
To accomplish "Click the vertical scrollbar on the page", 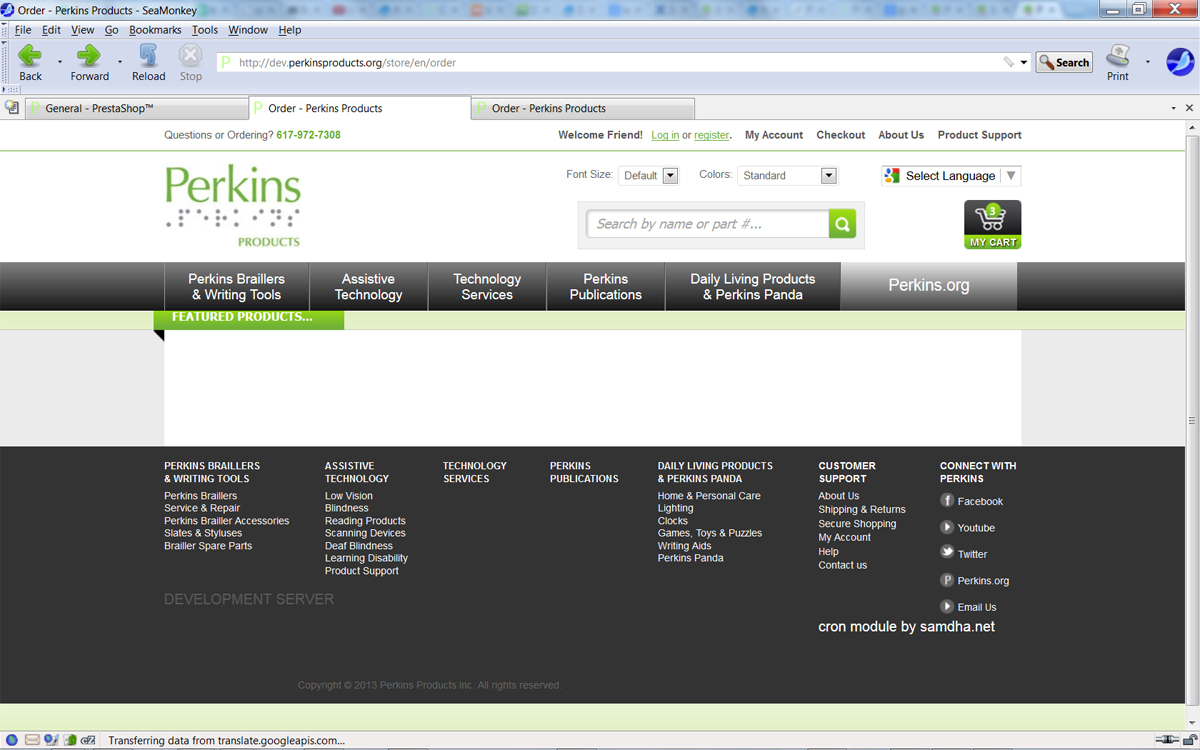I will pos(1191,421).
